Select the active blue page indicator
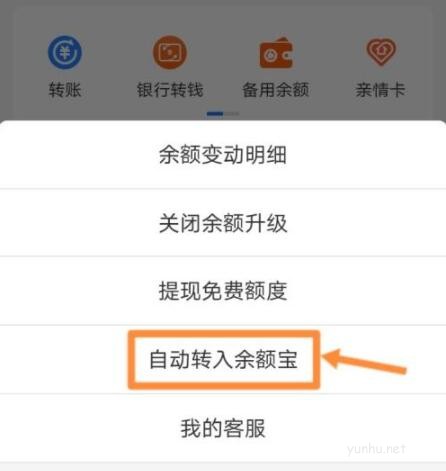The width and height of the screenshot is (446, 471). coord(215,114)
